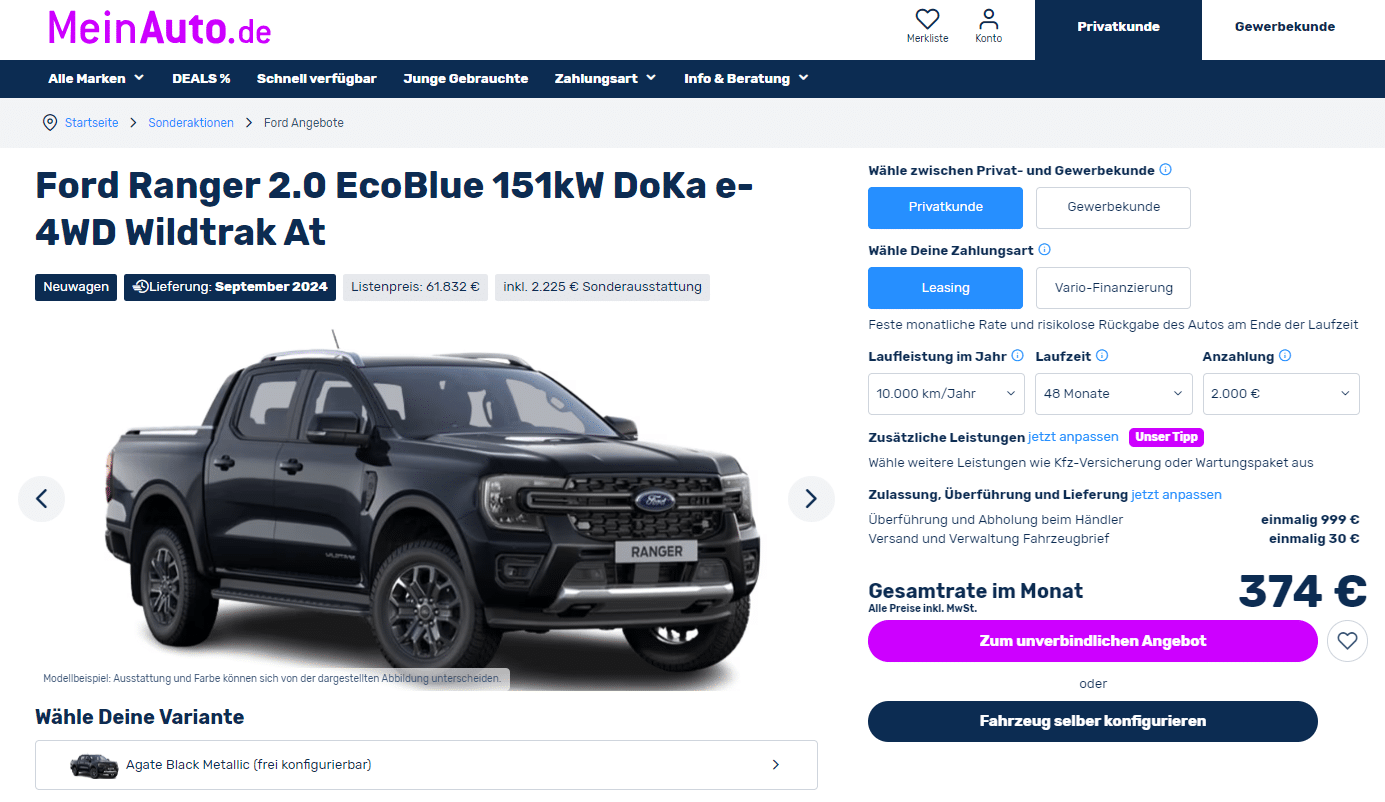Open Agate Black Metallic variant selector

(x=426, y=765)
